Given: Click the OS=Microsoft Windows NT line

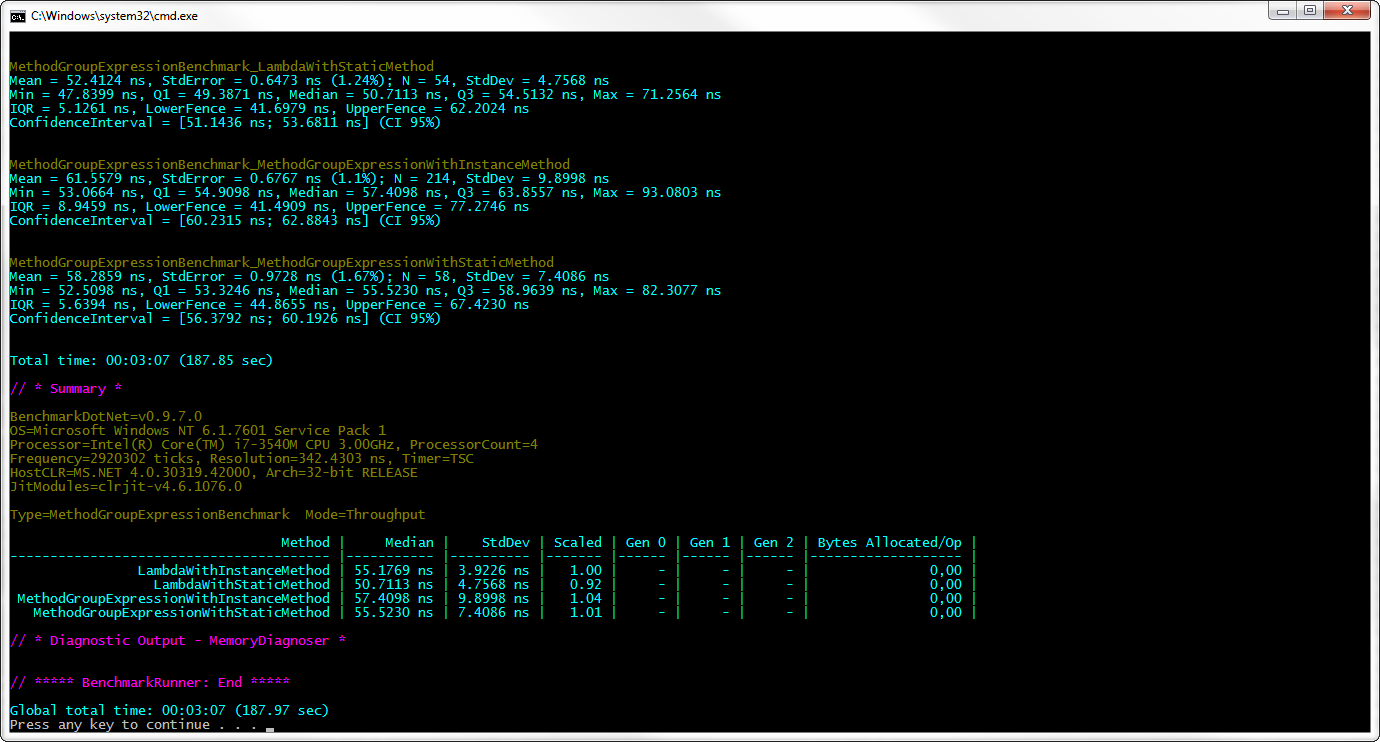Looking at the screenshot, I should [x=198, y=430].
